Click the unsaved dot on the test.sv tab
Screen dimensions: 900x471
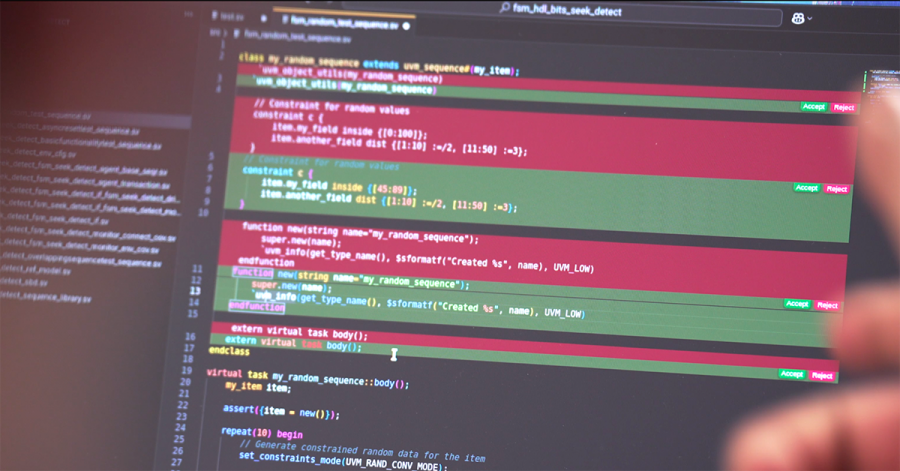pyautogui.click(x=263, y=18)
